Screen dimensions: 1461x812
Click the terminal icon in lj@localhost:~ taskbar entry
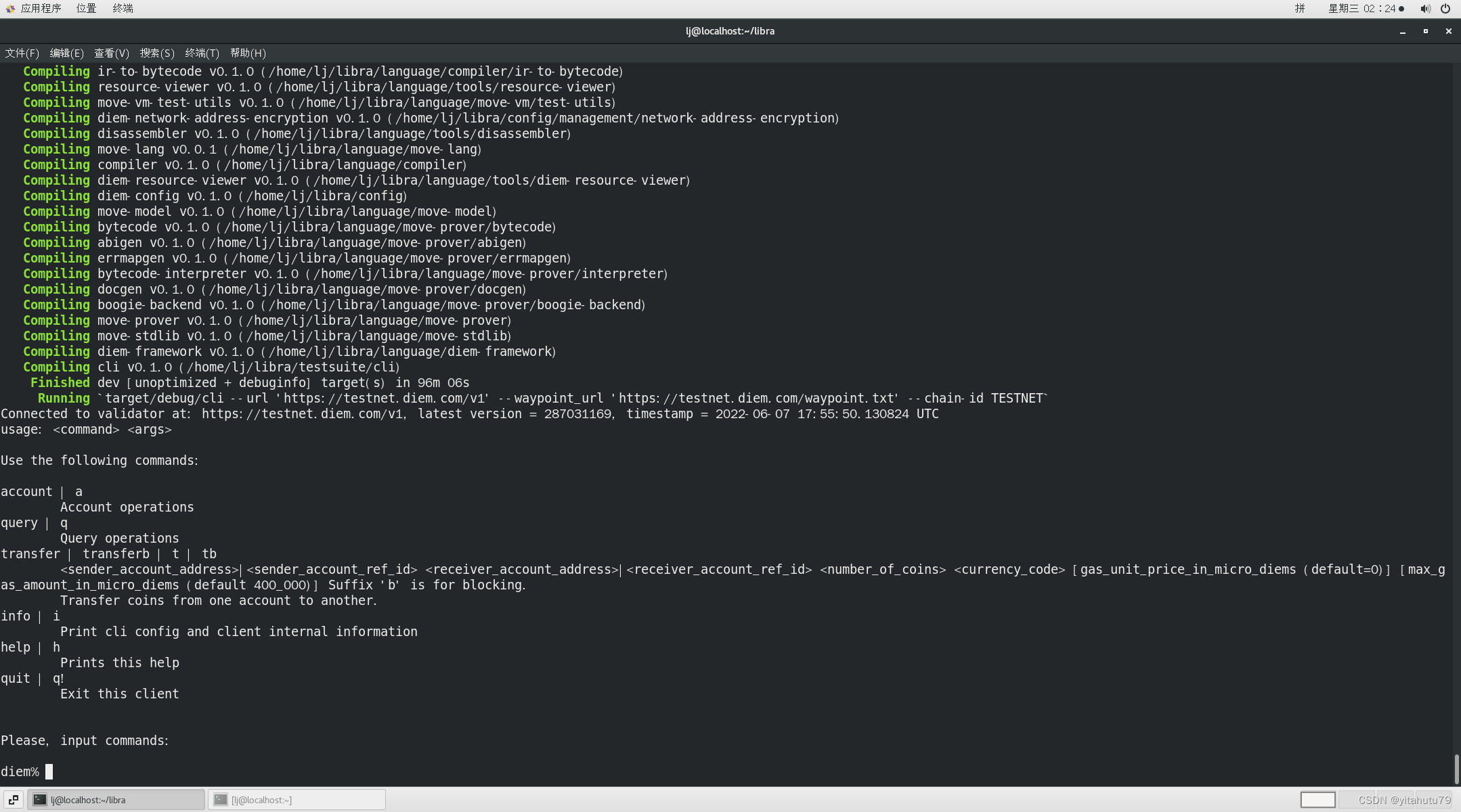pyautogui.click(x=221, y=800)
